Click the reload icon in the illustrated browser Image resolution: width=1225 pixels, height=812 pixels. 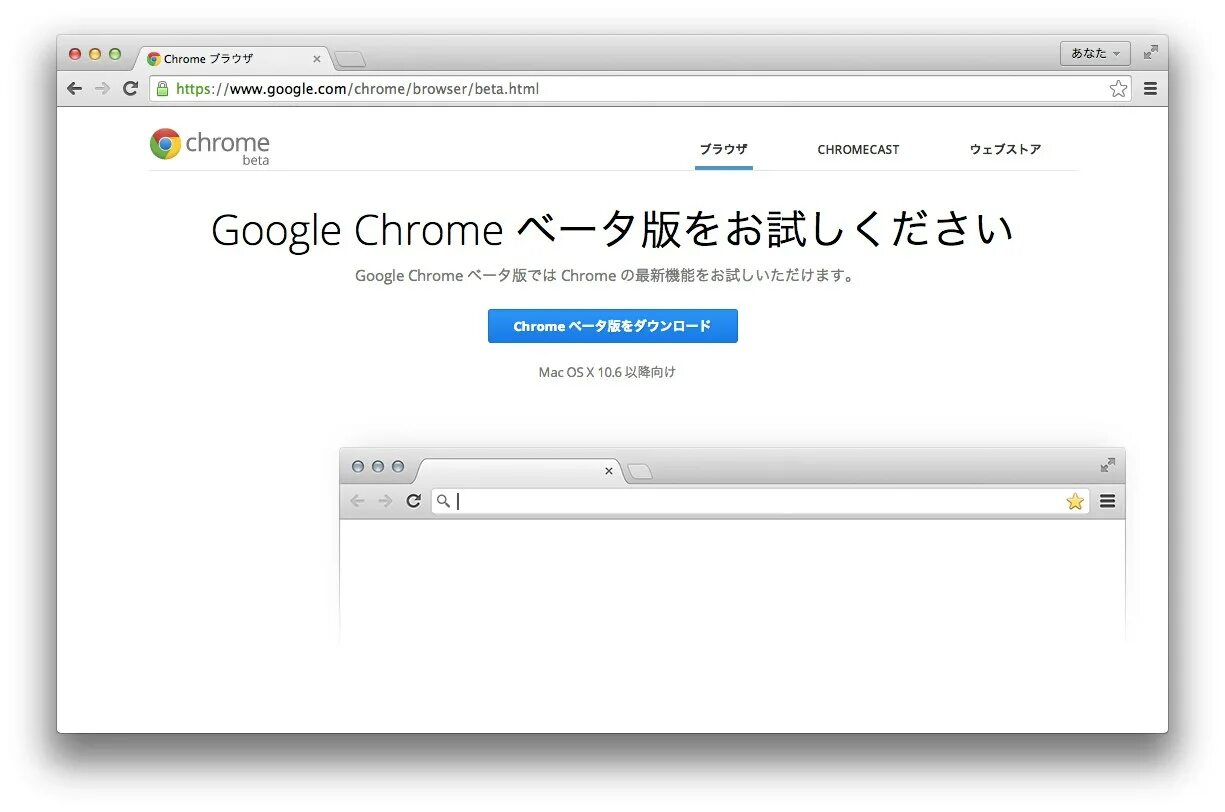pos(413,501)
